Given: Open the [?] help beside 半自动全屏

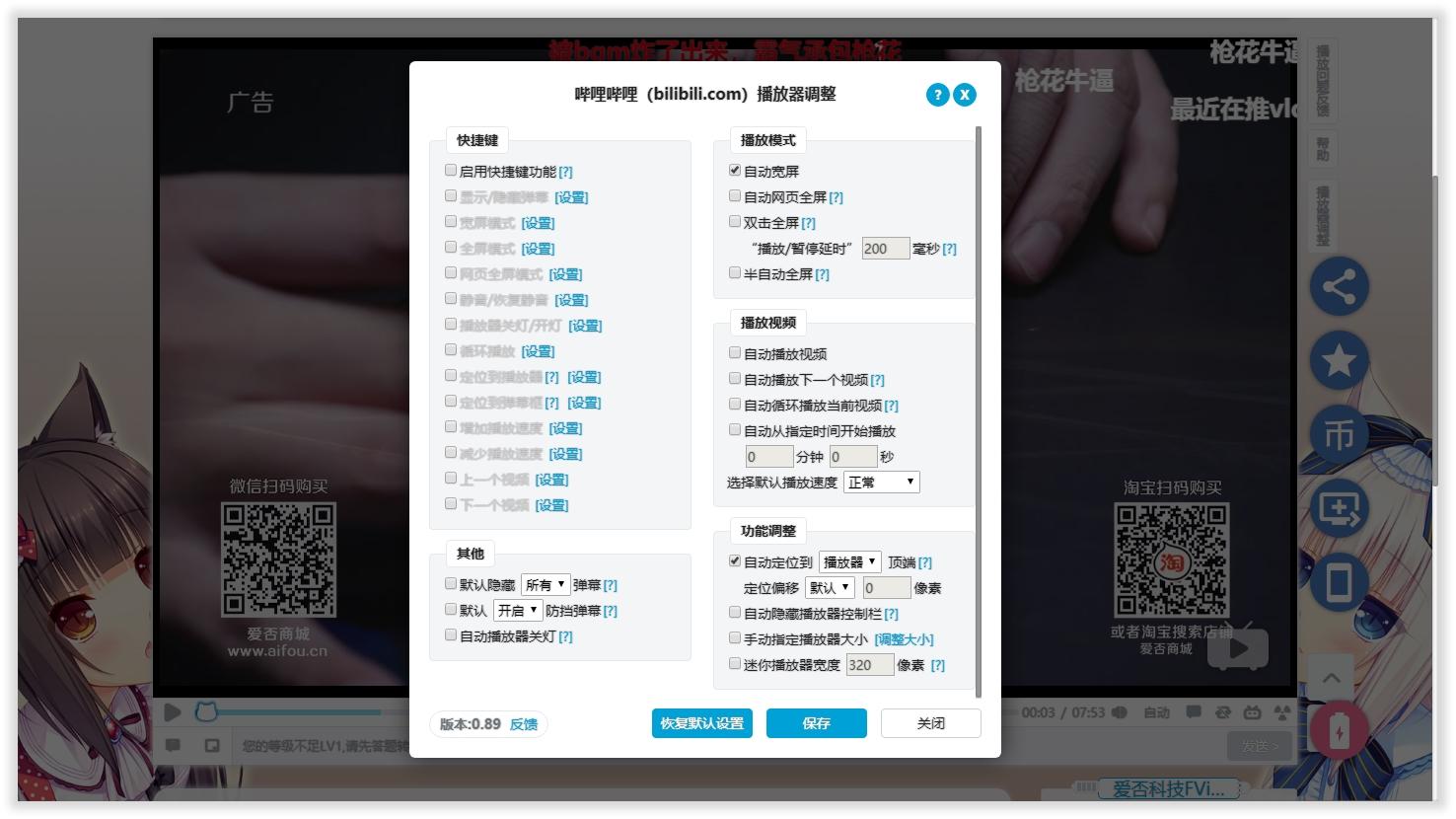Looking at the screenshot, I should pos(823,274).
